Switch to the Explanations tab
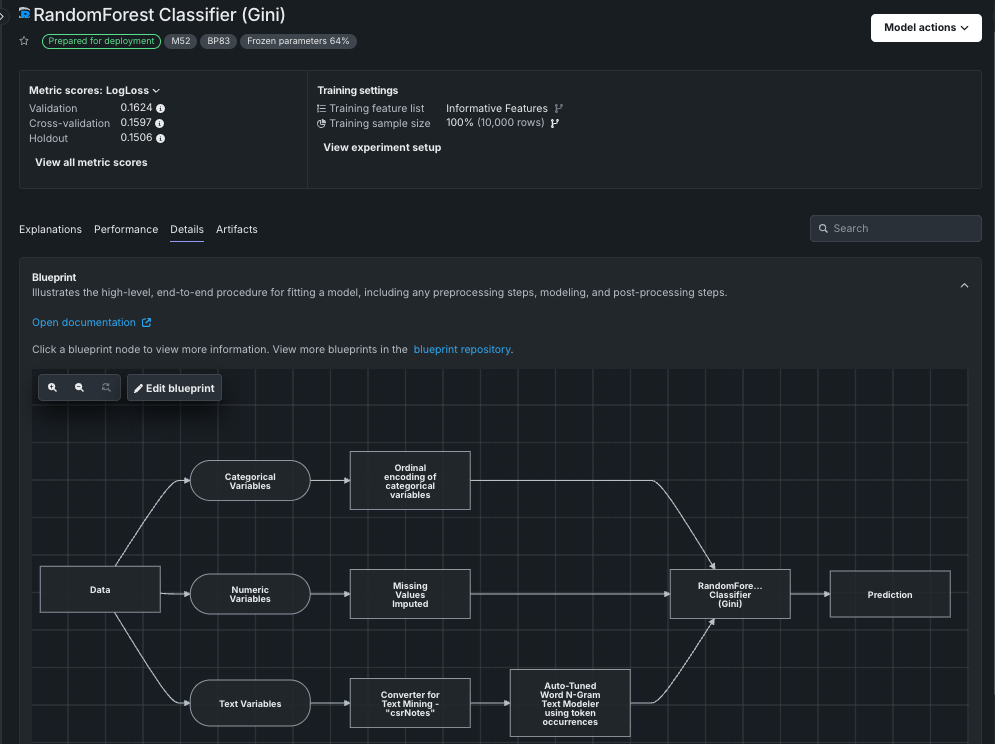The width and height of the screenshot is (995, 744). coord(50,229)
